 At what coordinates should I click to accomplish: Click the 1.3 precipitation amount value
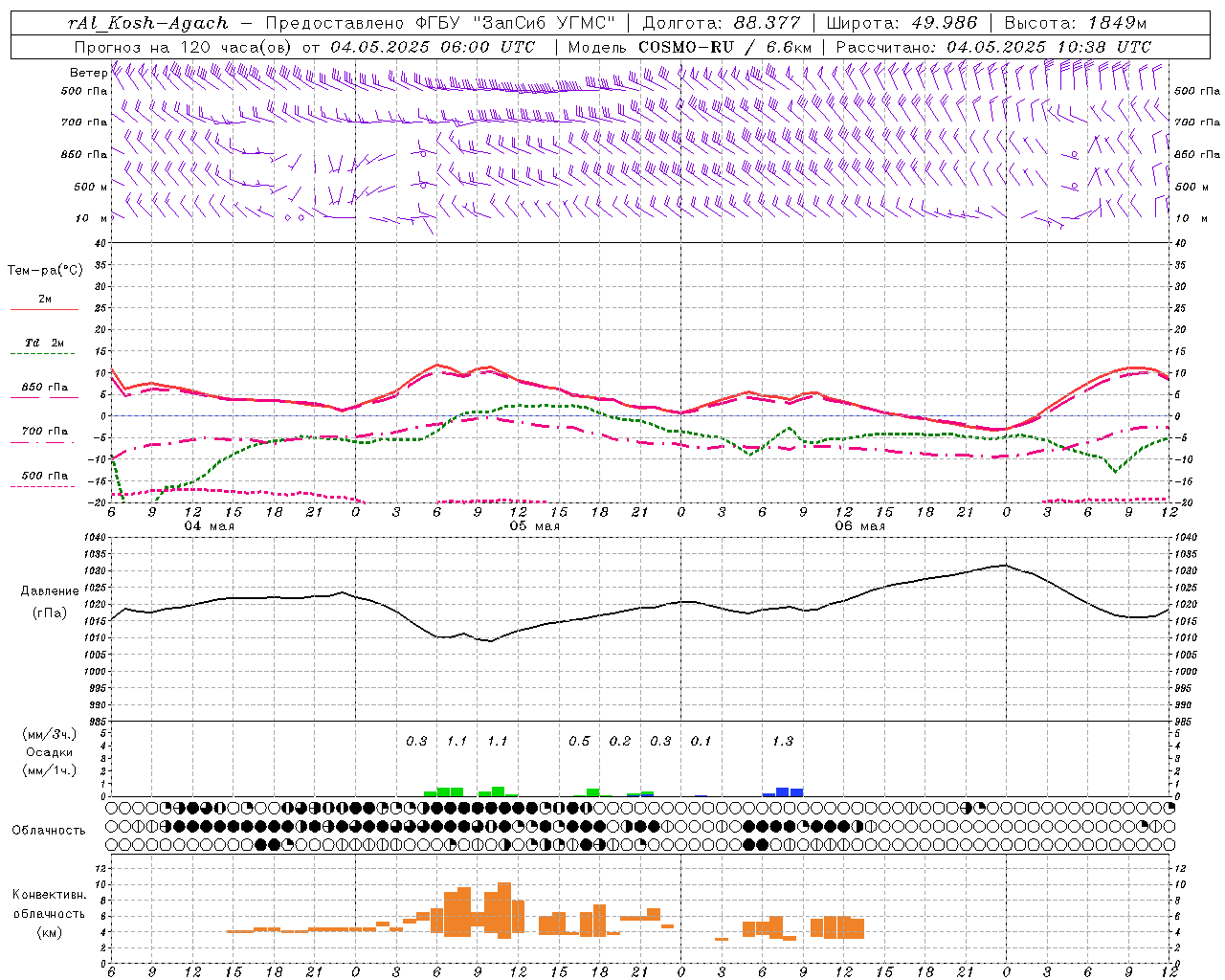point(782,742)
